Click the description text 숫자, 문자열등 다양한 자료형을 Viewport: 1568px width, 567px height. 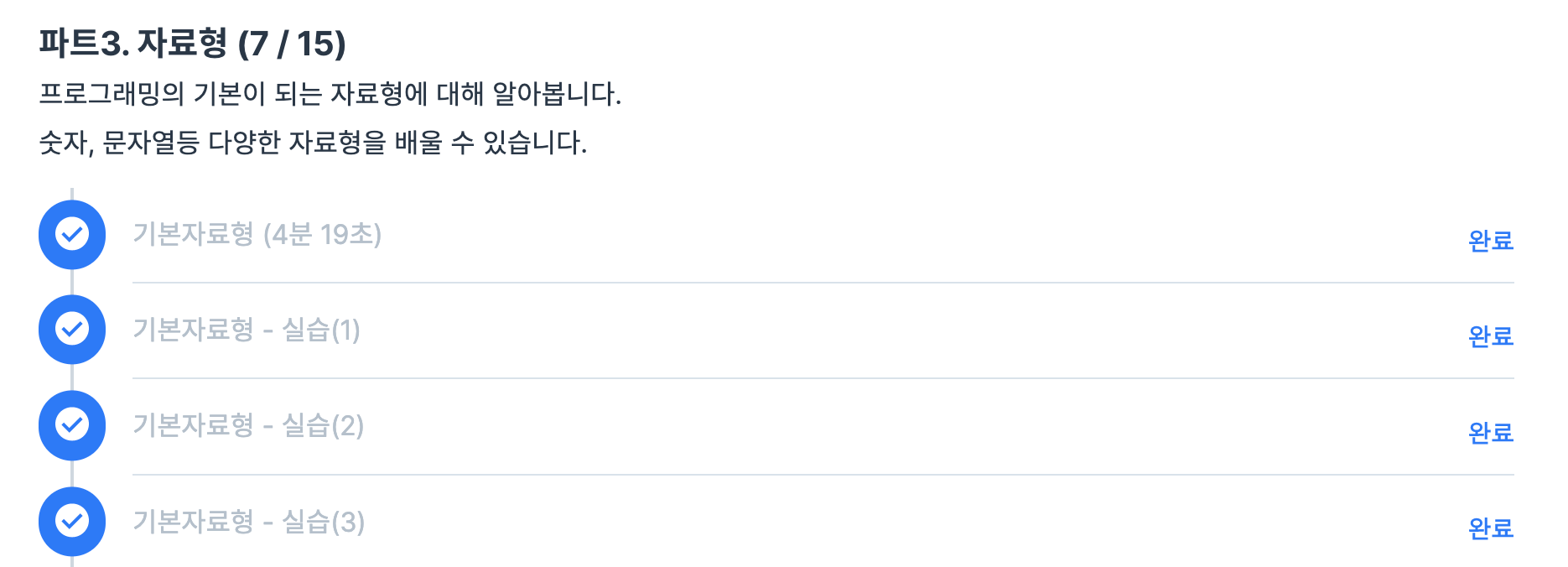point(312,143)
